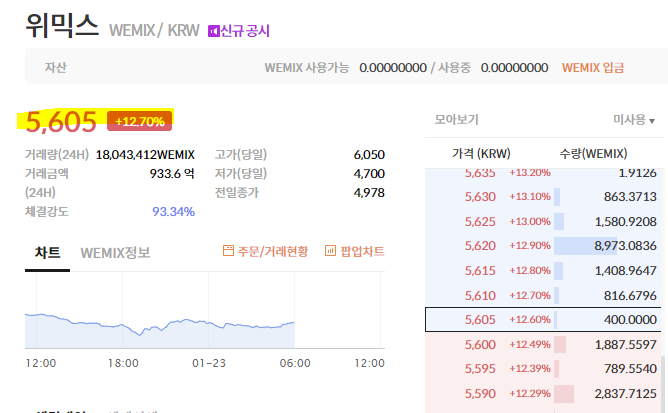Select the 5,630 ask price row
This screenshot has height=413, width=668.
point(543,196)
